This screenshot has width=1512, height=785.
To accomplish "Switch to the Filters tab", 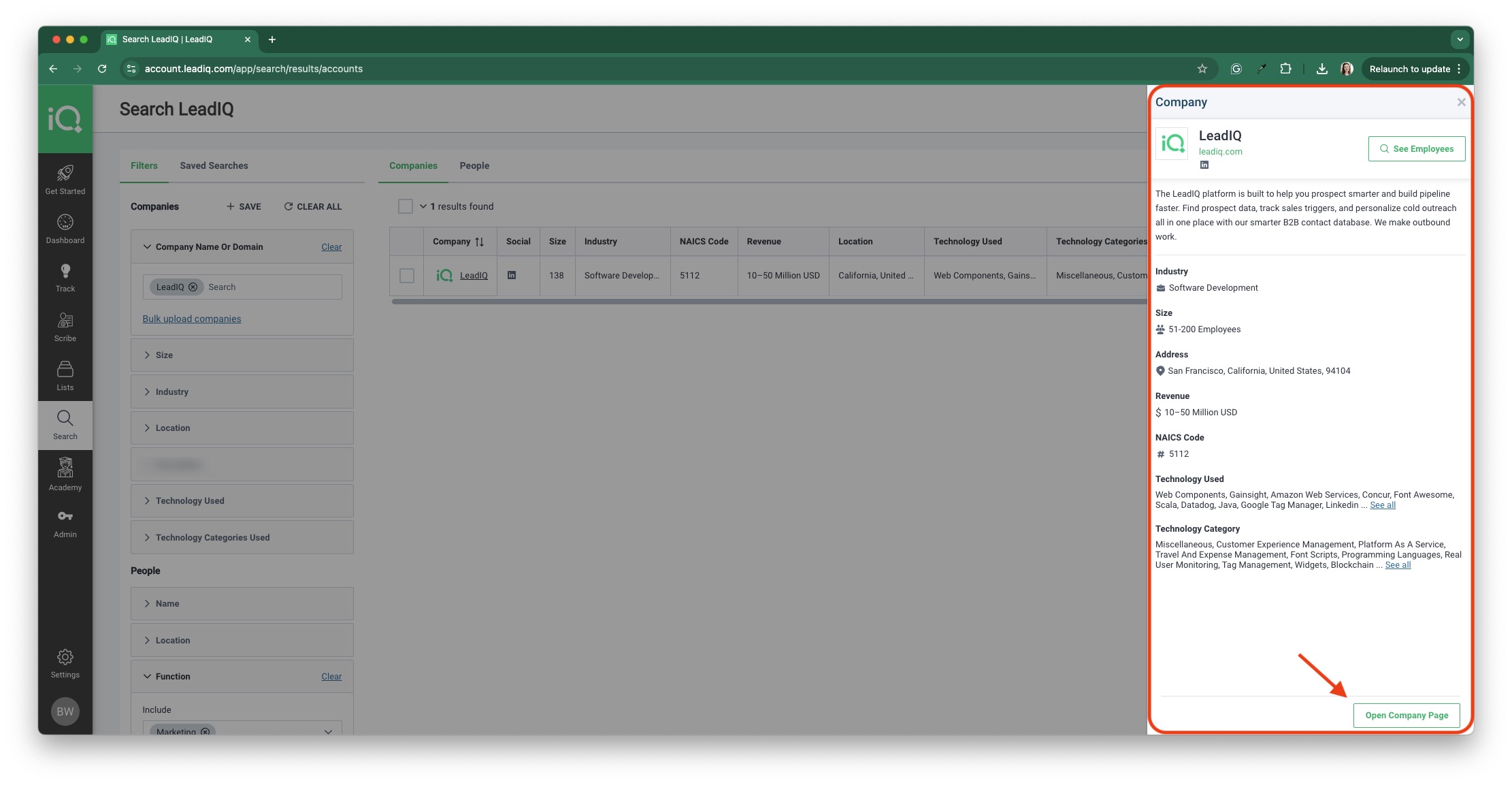I will click(144, 165).
